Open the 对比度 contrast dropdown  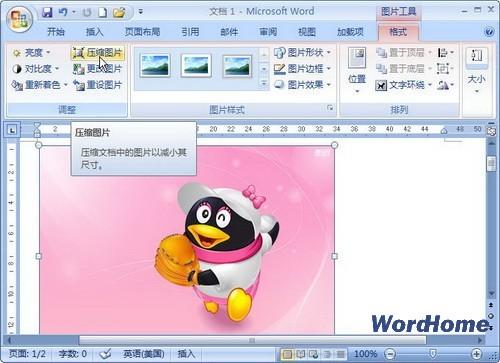(35, 69)
